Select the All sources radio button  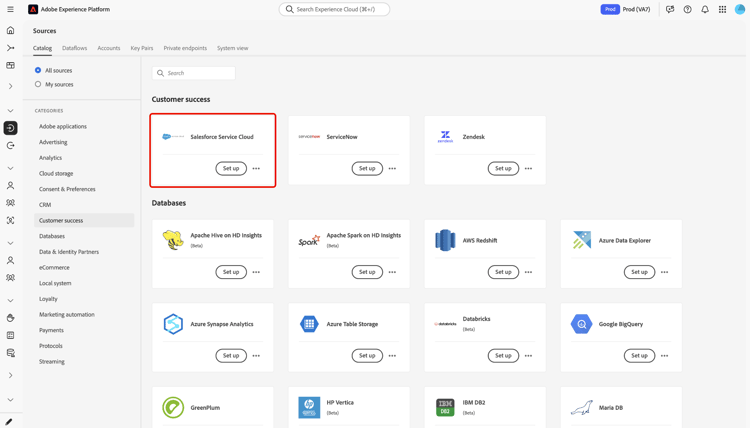[38, 70]
